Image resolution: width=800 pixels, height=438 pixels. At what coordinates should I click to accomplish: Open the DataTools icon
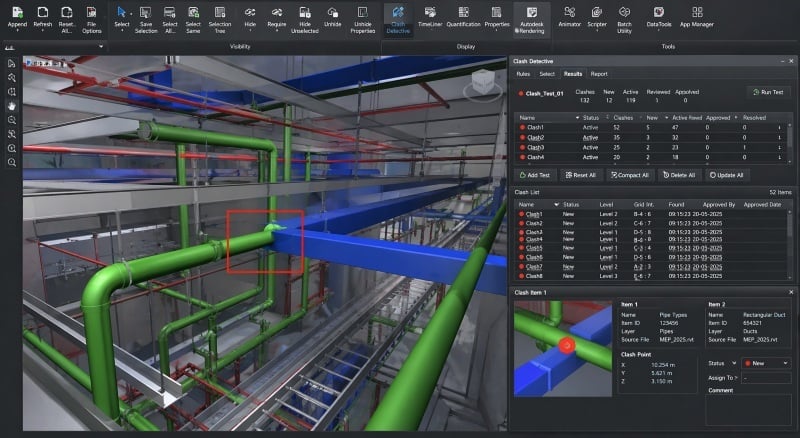tap(659, 12)
